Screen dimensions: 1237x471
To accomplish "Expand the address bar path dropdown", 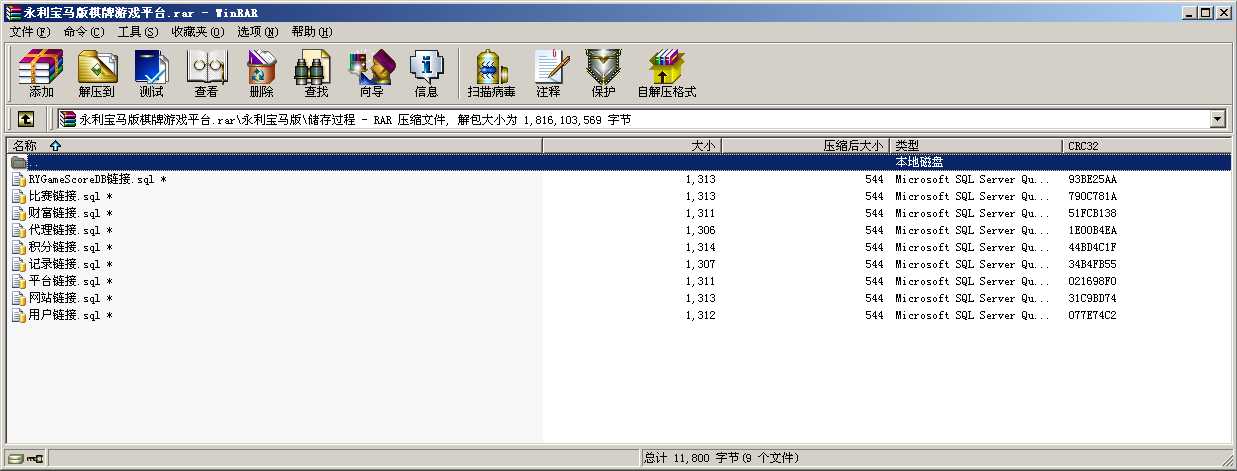I will point(1217,119).
